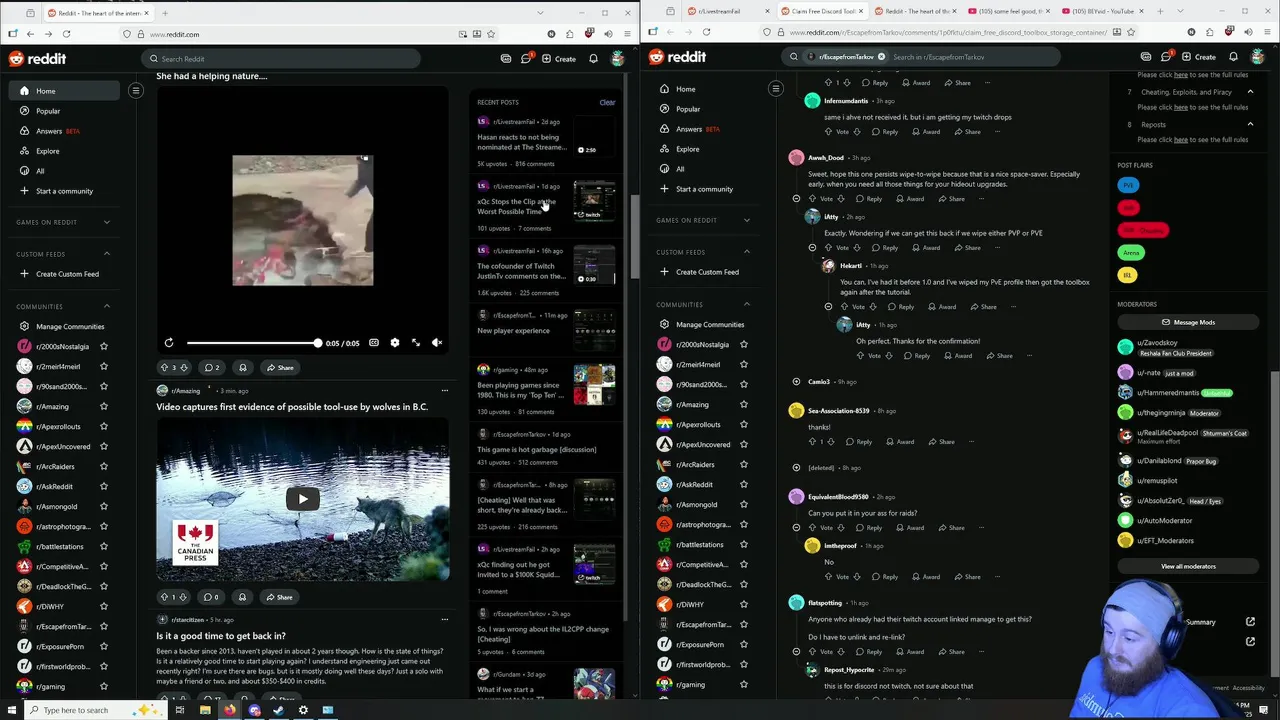Collapse Communities section in right sidebar
This screenshot has width=1280, height=720.
pyautogui.click(x=747, y=304)
